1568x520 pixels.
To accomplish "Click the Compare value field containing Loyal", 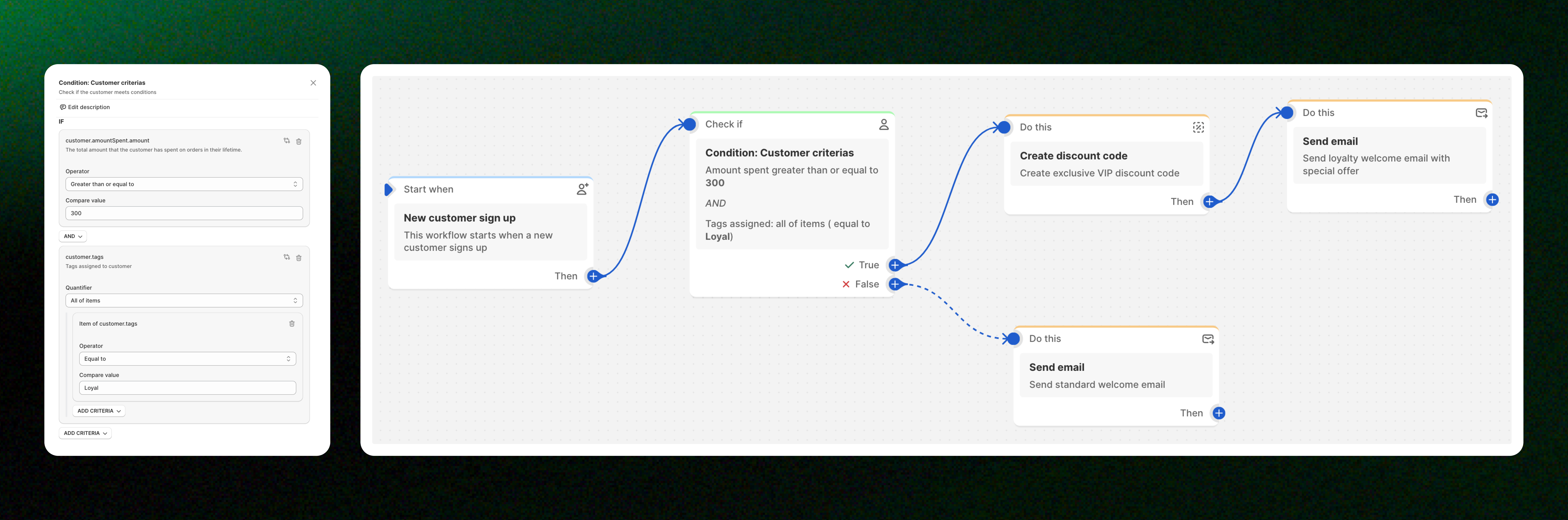I will (188, 388).
